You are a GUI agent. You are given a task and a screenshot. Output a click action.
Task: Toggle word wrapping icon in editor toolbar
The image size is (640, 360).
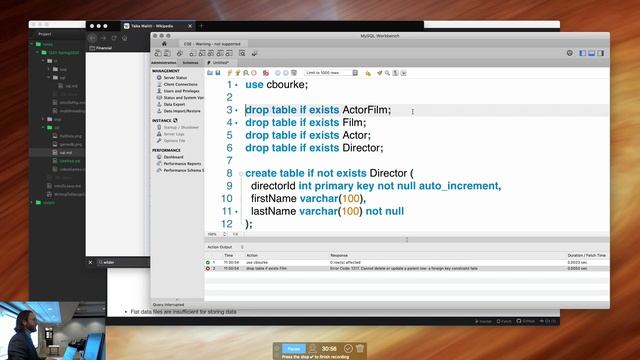(x=404, y=73)
